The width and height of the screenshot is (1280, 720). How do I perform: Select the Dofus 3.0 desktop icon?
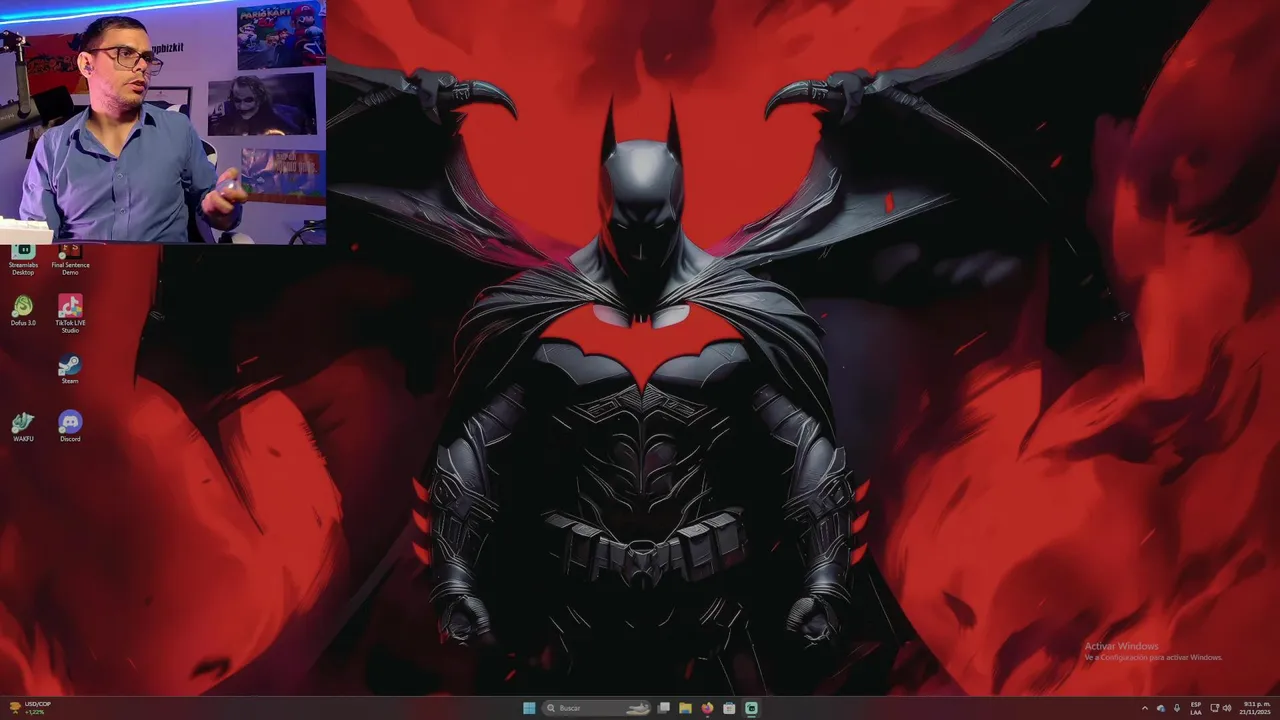point(23,312)
